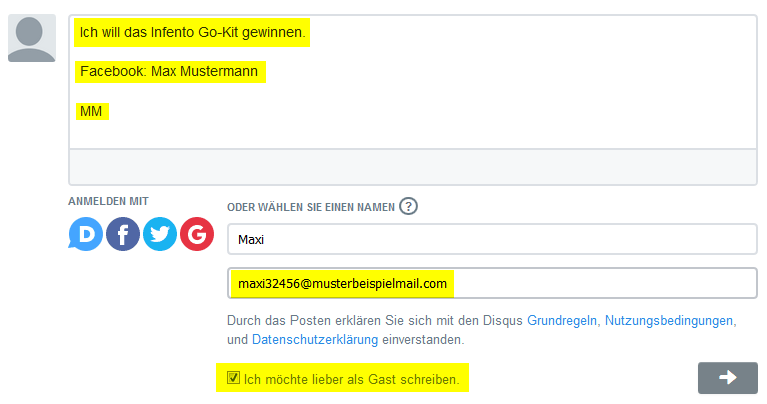The width and height of the screenshot is (767, 404).
Task: Click the gray toolbar strip below the comment
Action: pos(413,167)
